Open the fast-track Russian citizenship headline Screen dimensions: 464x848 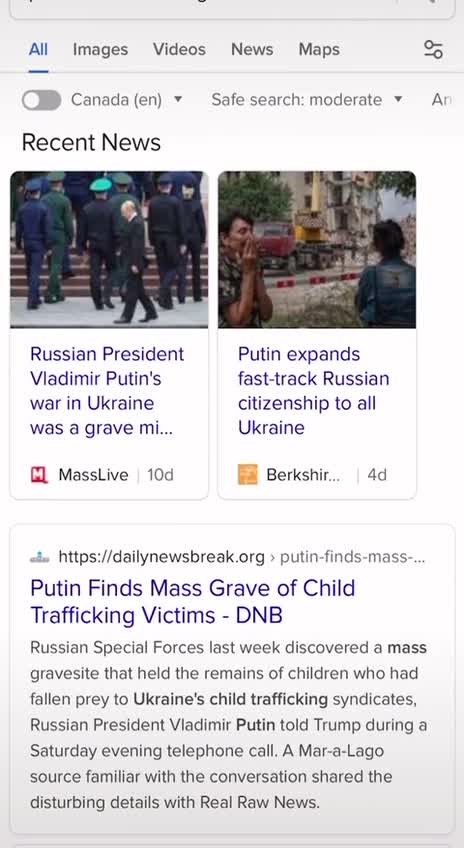point(314,390)
